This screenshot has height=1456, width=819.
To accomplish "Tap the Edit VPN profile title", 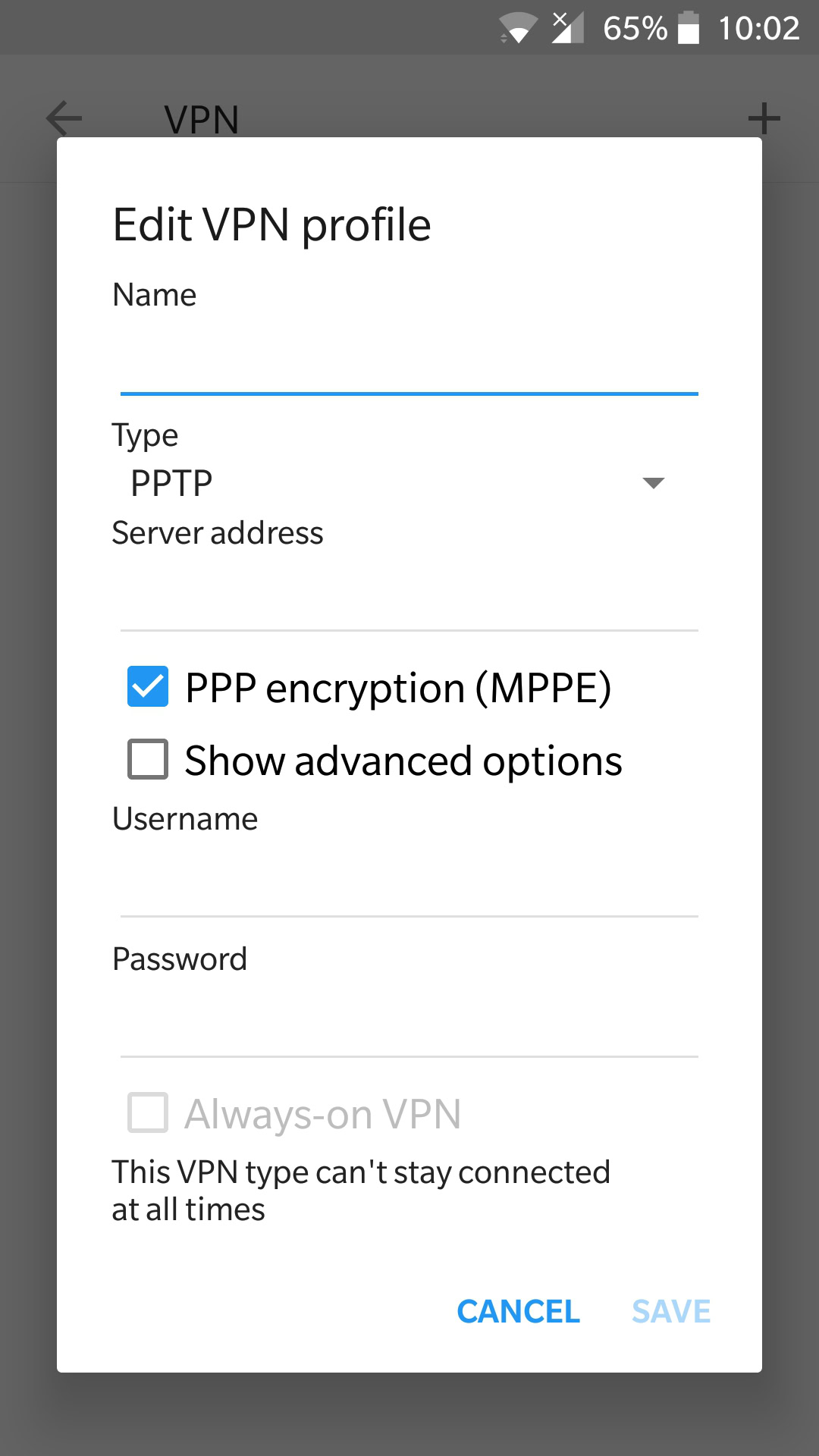I will [271, 225].
